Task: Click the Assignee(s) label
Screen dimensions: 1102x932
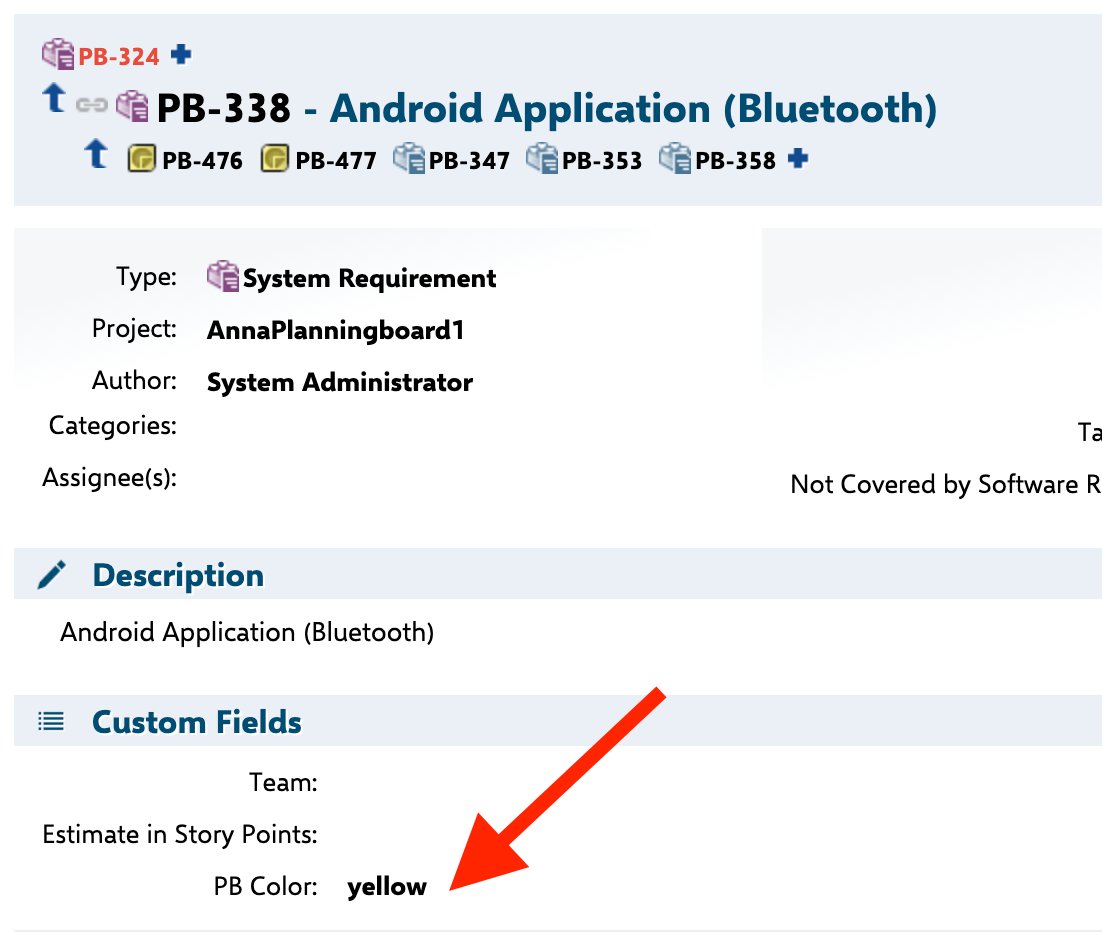Action: 110,478
